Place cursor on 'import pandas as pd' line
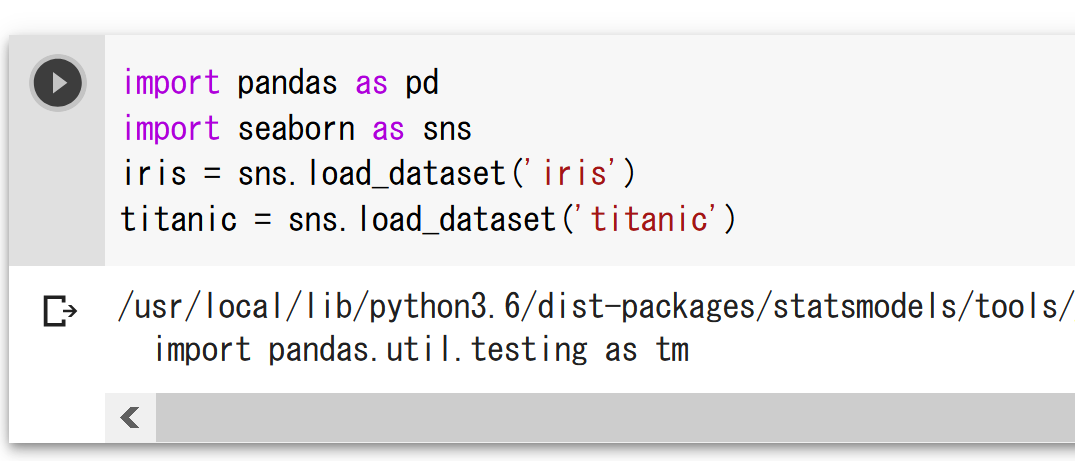Screen dimensions: 1075x461 click(x=281, y=83)
